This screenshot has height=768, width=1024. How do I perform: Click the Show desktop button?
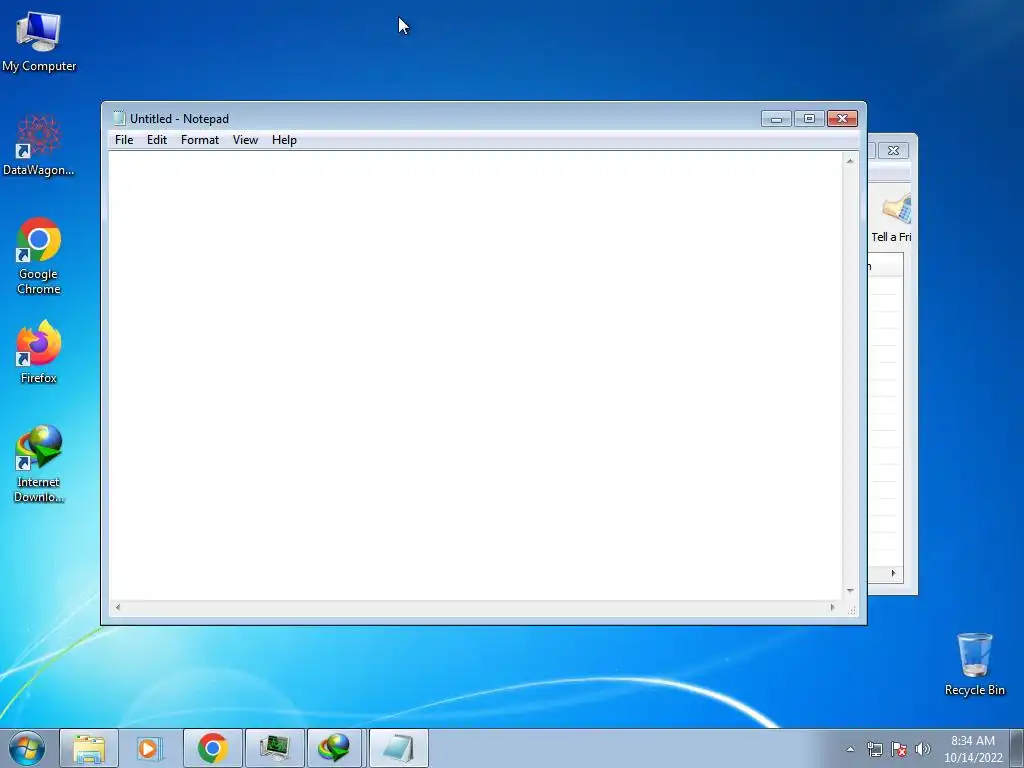(1017, 749)
